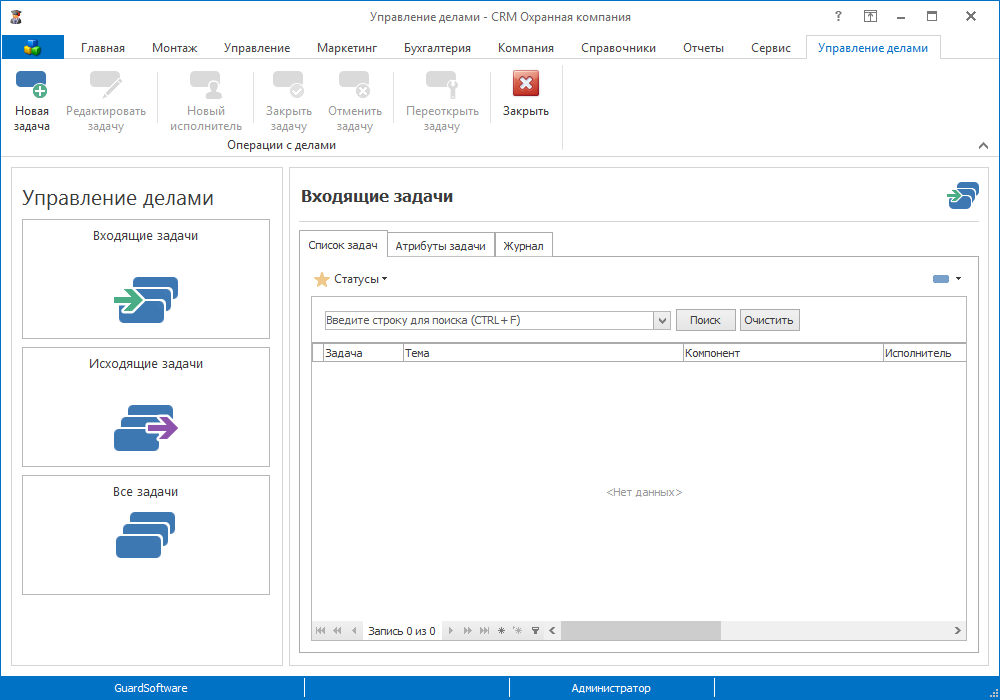
Task: Collapse the ribbon with the chevron
Action: 983,145
